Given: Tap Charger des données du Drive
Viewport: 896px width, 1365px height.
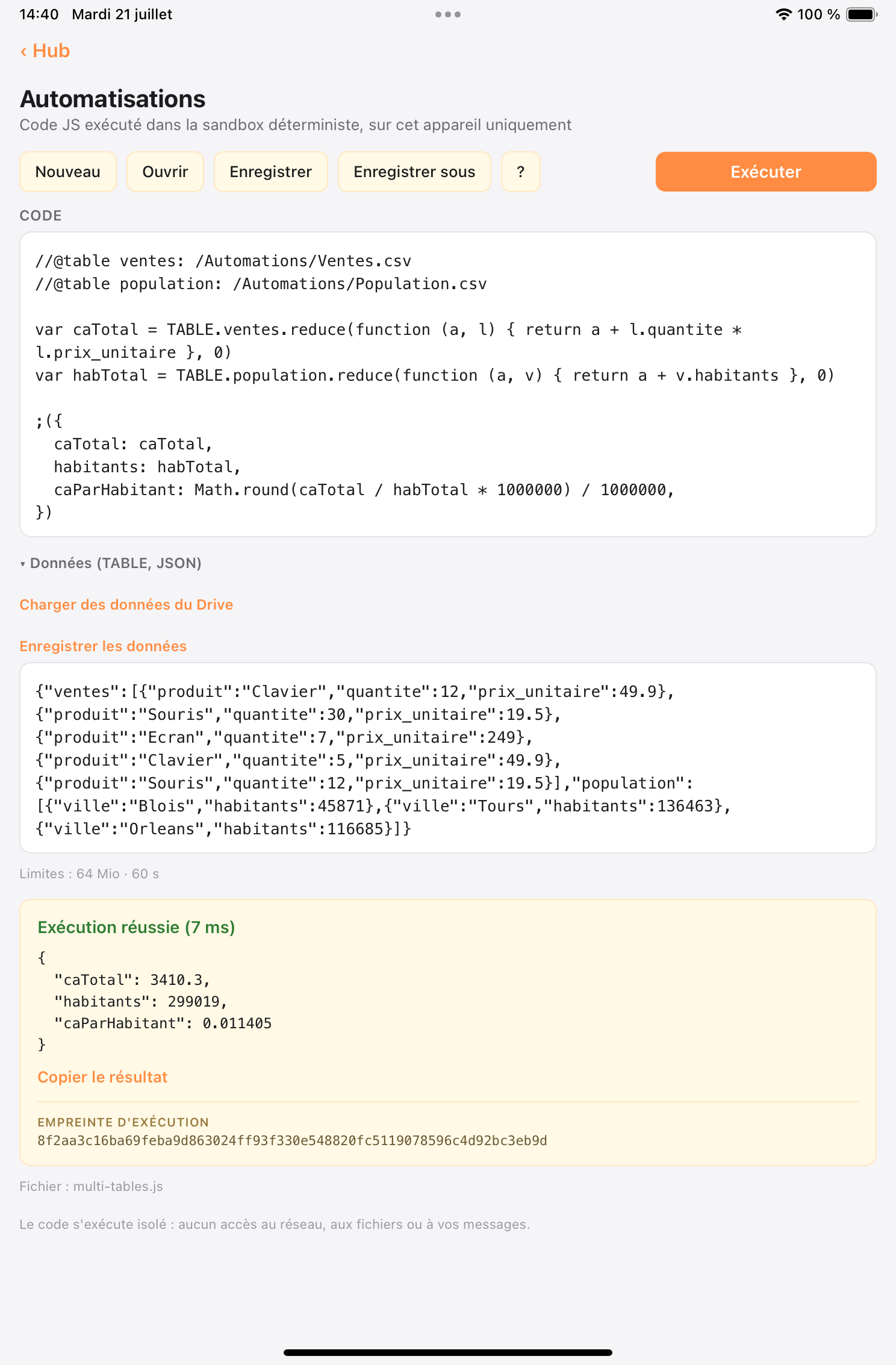Looking at the screenshot, I should [126, 605].
